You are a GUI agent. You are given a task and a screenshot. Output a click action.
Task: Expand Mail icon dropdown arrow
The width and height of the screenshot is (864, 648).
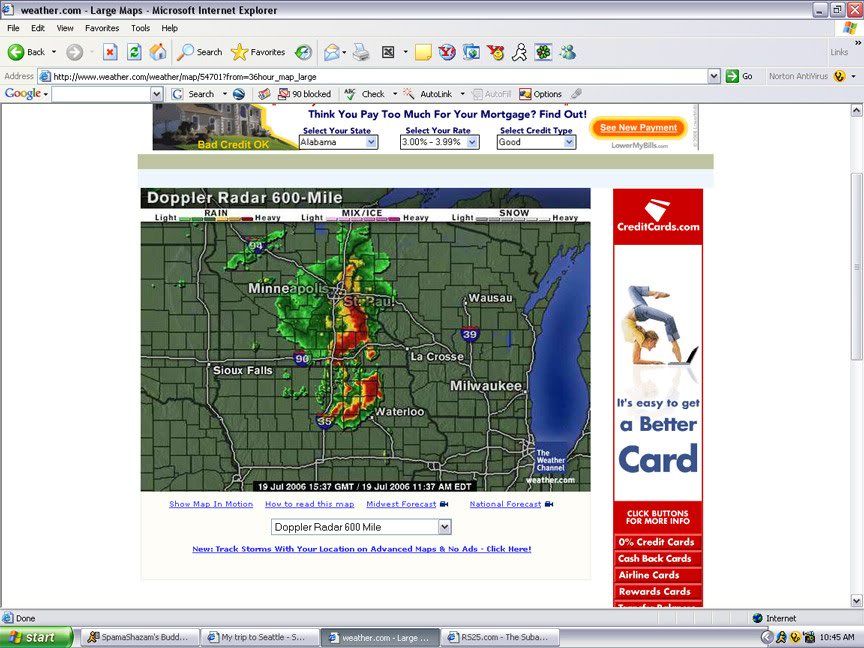pyautogui.click(x=344, y=52)
